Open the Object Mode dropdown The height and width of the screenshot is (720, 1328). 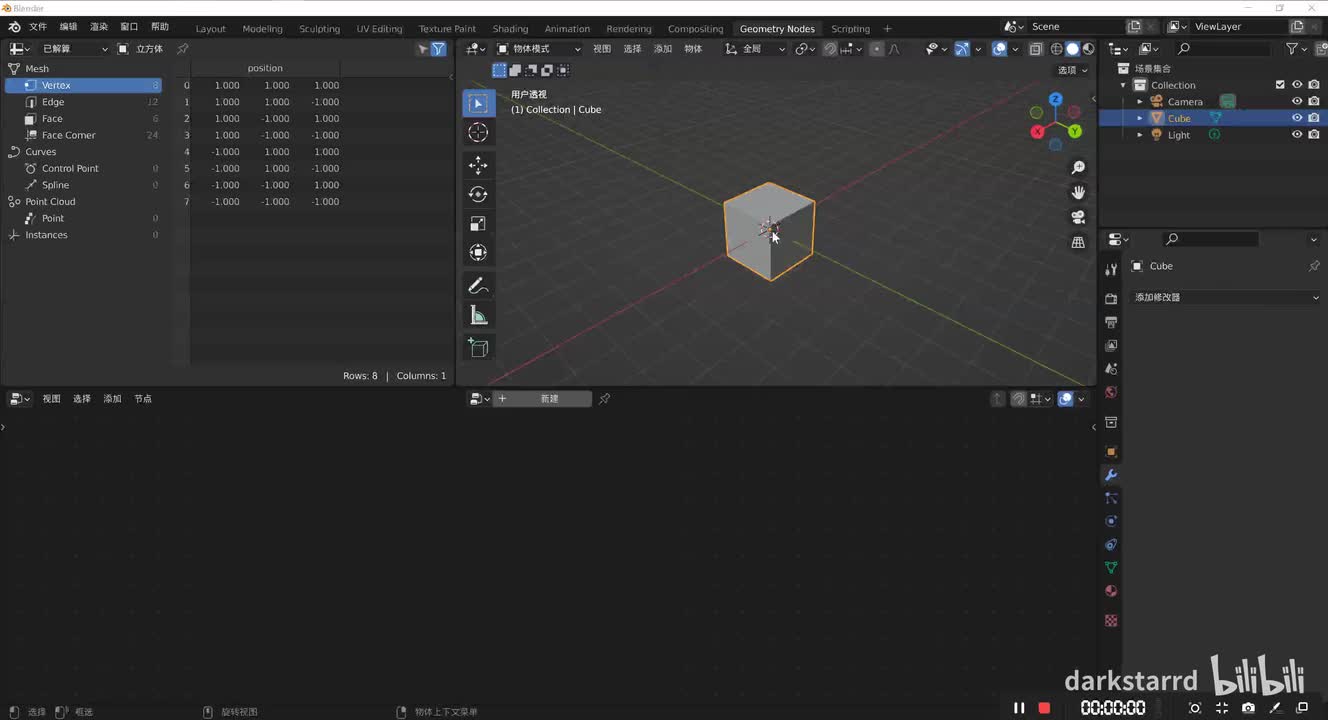(539, 48)
